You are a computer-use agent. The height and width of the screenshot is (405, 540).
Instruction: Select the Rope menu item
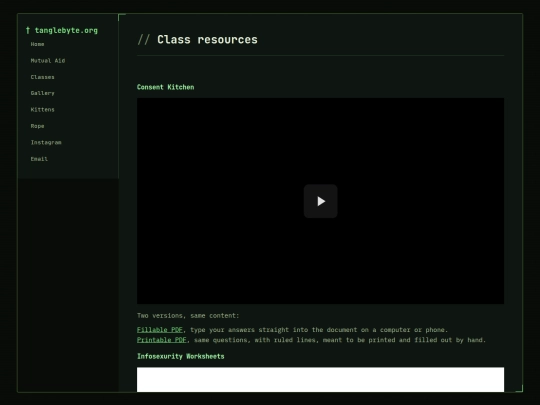tap(37, 126)
